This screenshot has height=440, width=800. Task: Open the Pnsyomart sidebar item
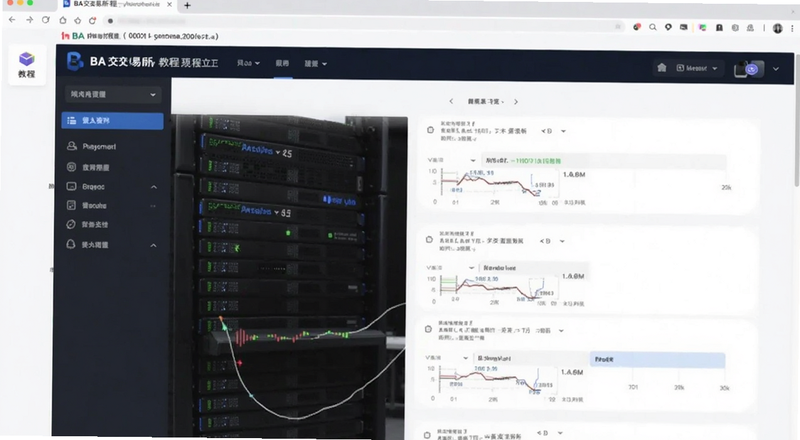tap(99, 146)
